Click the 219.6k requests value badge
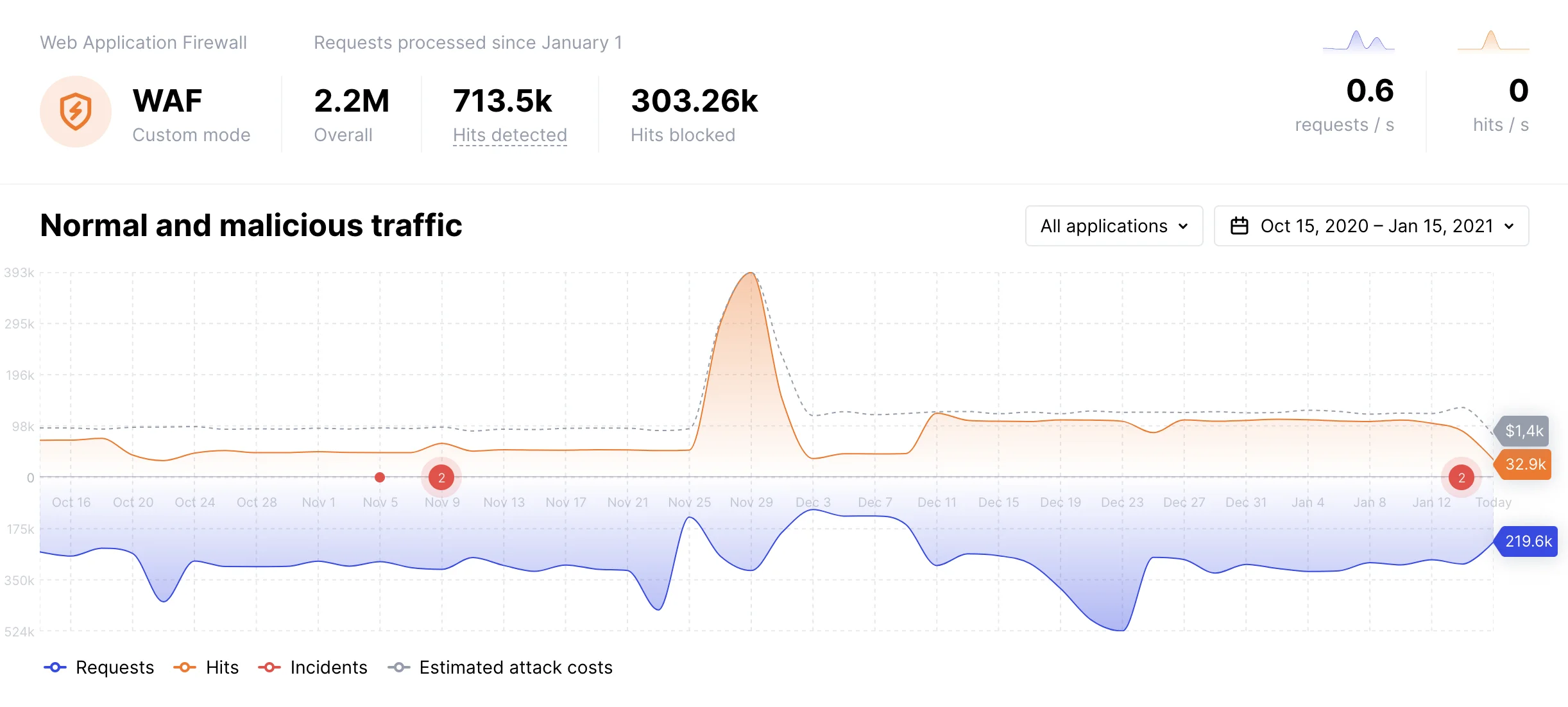 [x=1528, y=541]
